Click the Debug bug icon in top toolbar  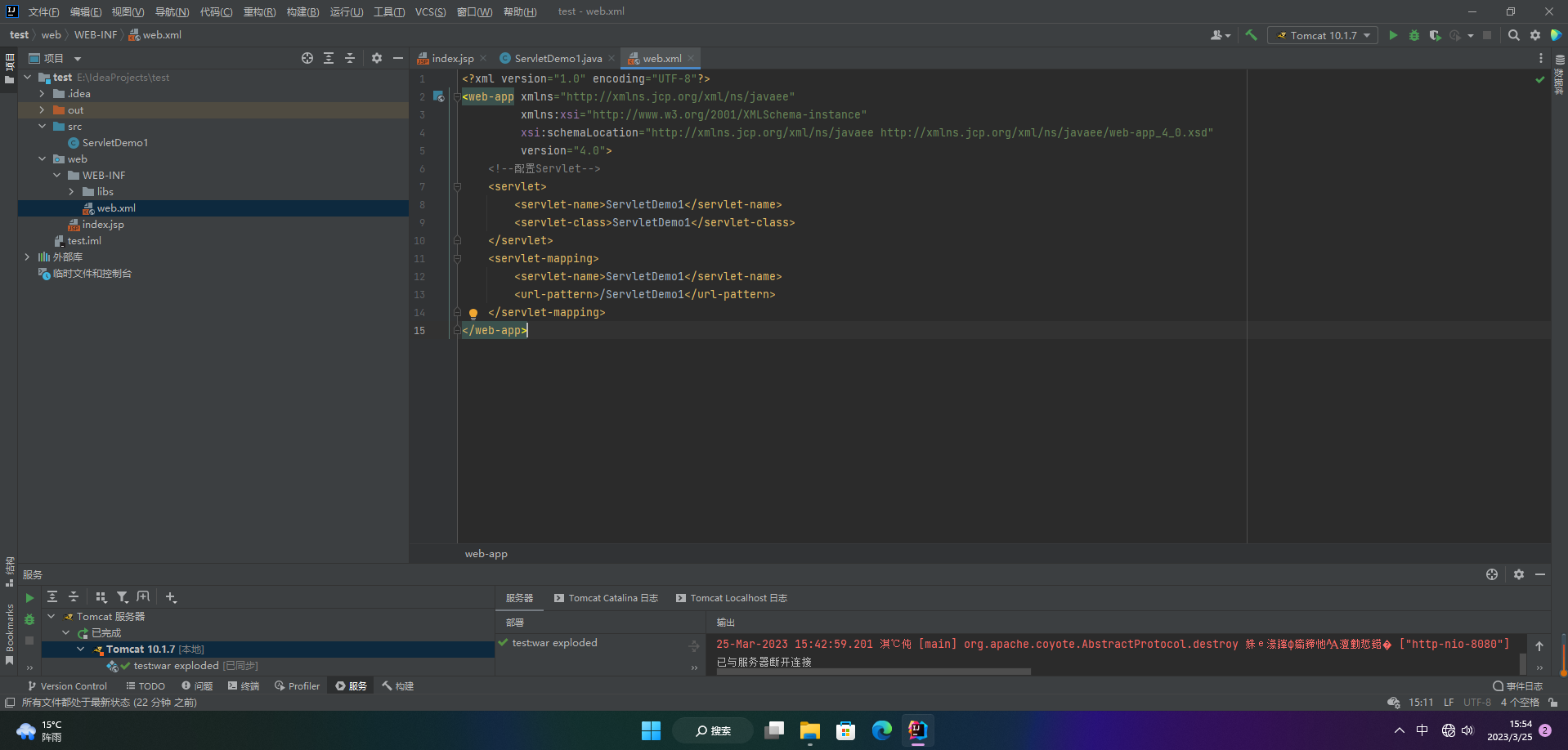(1414, 35)
